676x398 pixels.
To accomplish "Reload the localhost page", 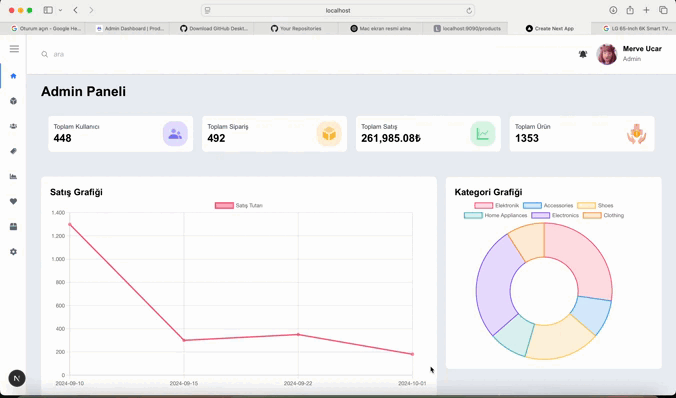I will point(469,10).
